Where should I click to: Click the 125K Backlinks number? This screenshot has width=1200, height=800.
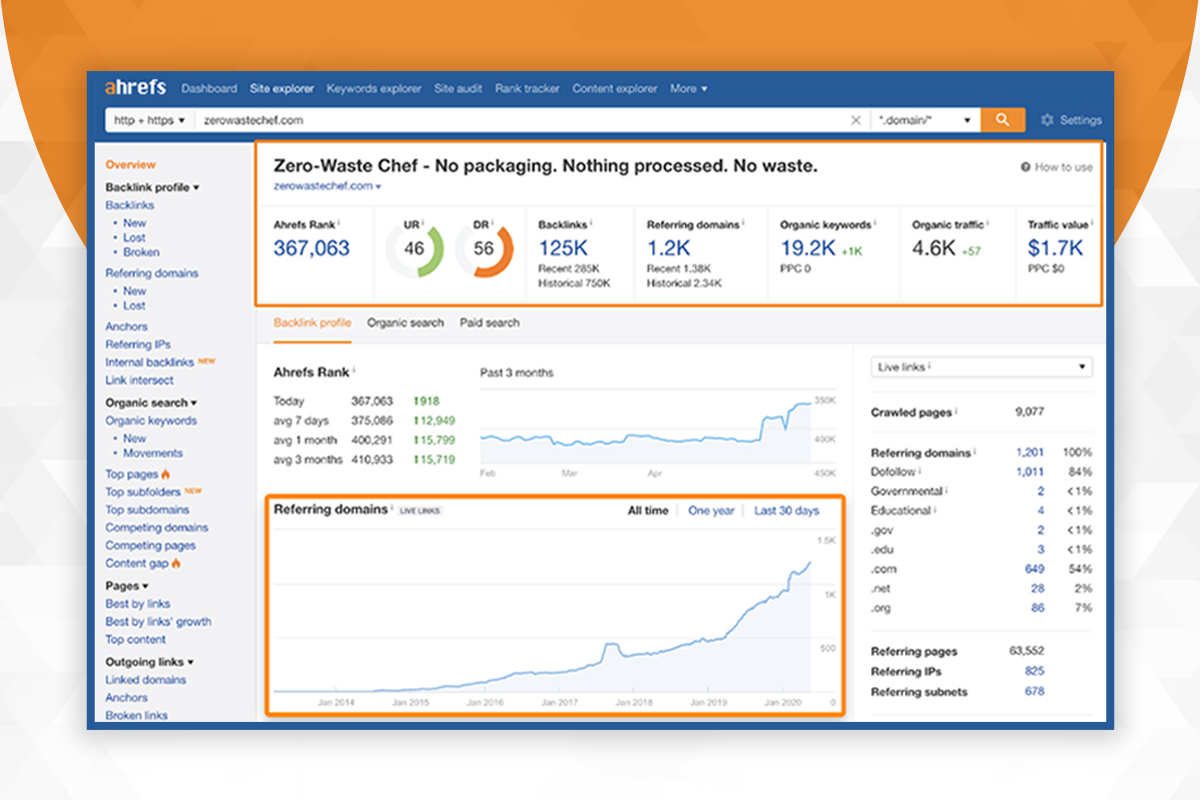[562, 248]
